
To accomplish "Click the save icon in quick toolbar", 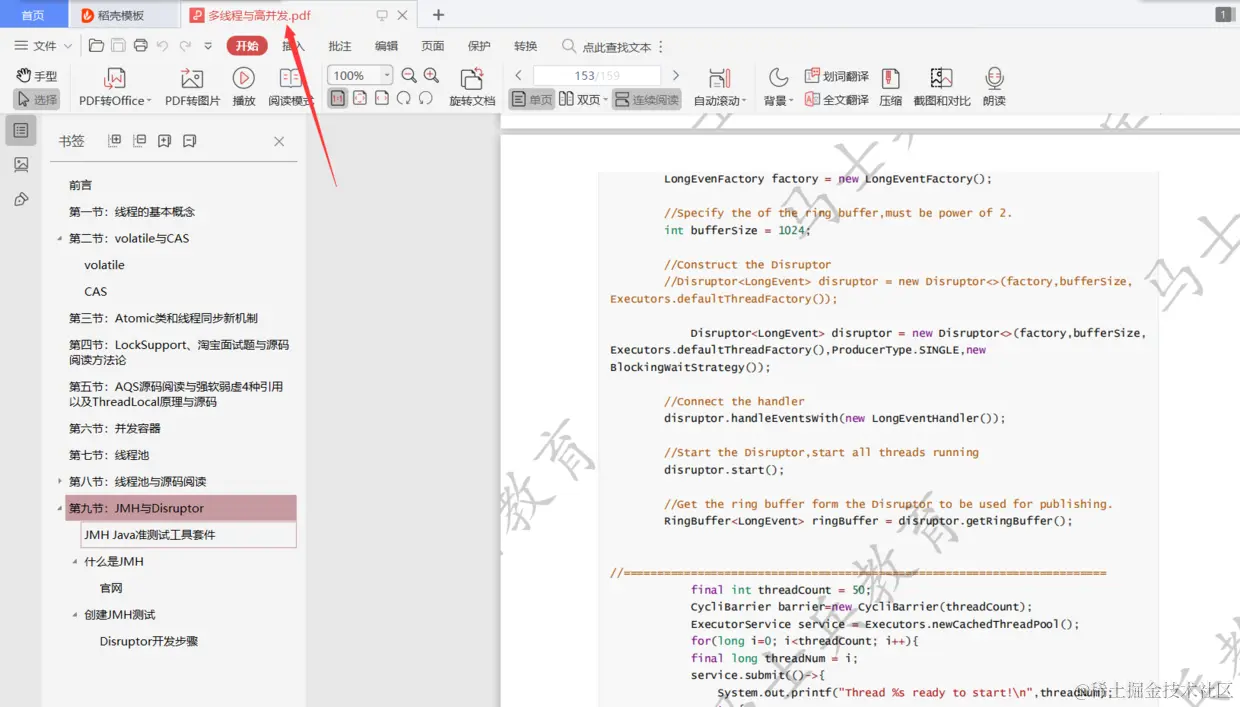I will (x=118, y=45).
